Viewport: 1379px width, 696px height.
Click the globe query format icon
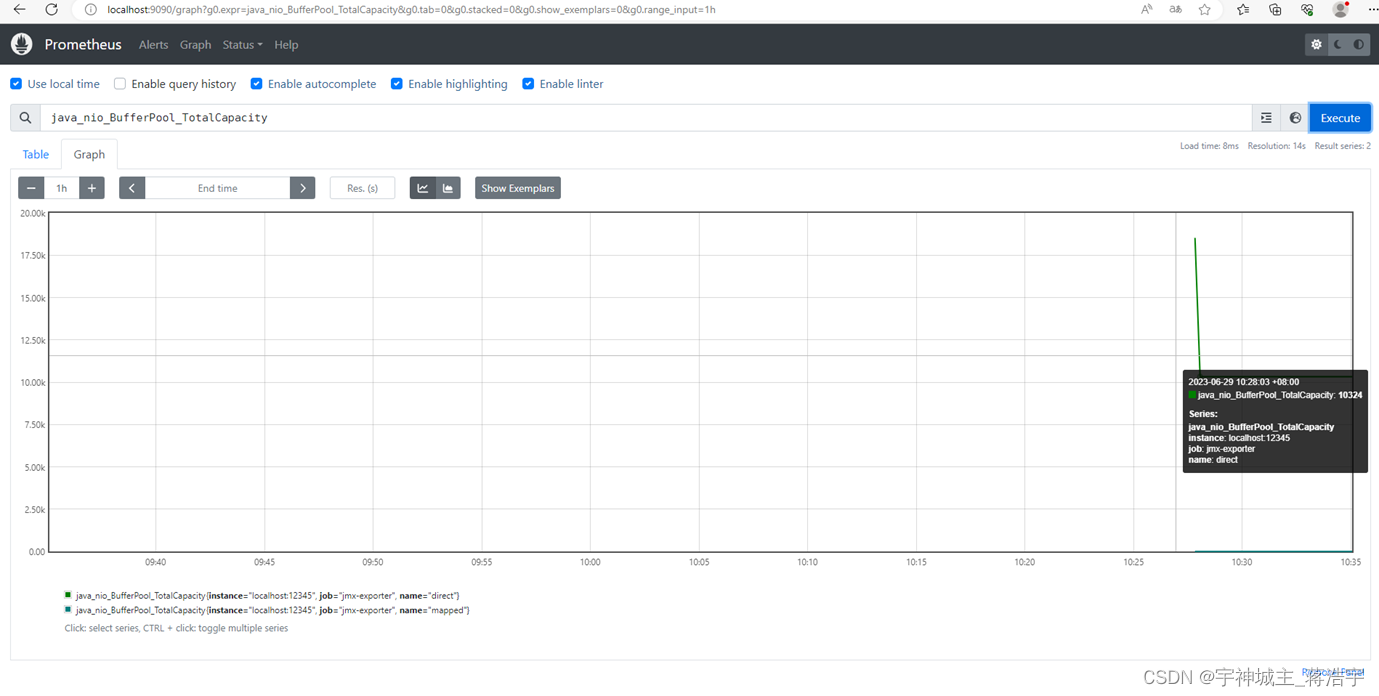click(x=1294, y=117)
